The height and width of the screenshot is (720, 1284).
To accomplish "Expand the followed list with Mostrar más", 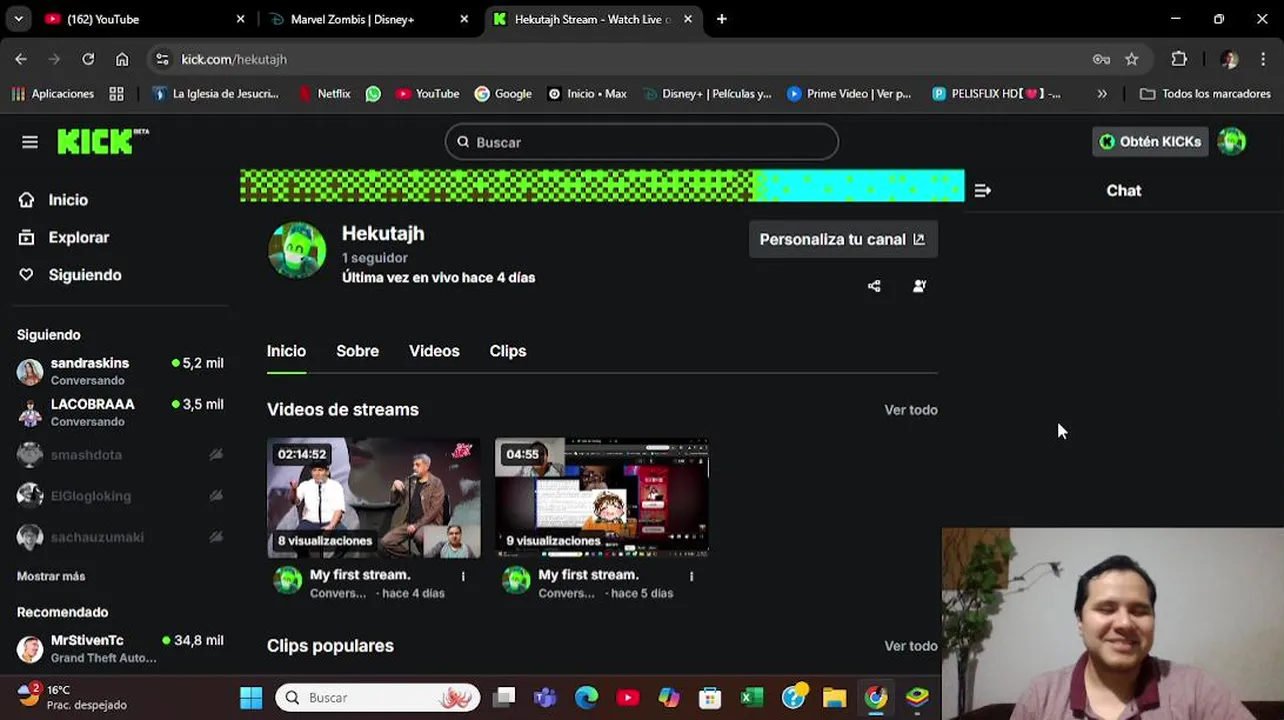I will pos(51,576).
